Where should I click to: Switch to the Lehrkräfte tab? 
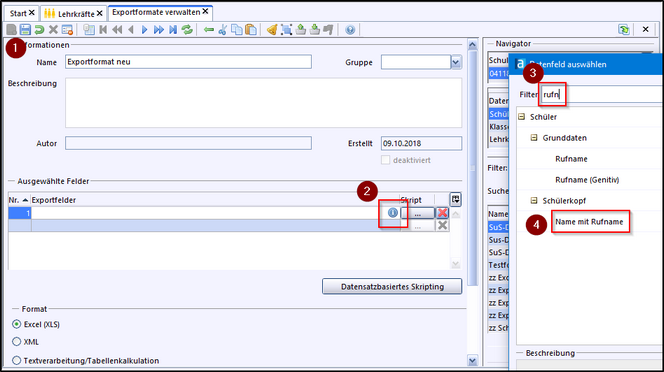pyautogui.click(x=73, y=14)
